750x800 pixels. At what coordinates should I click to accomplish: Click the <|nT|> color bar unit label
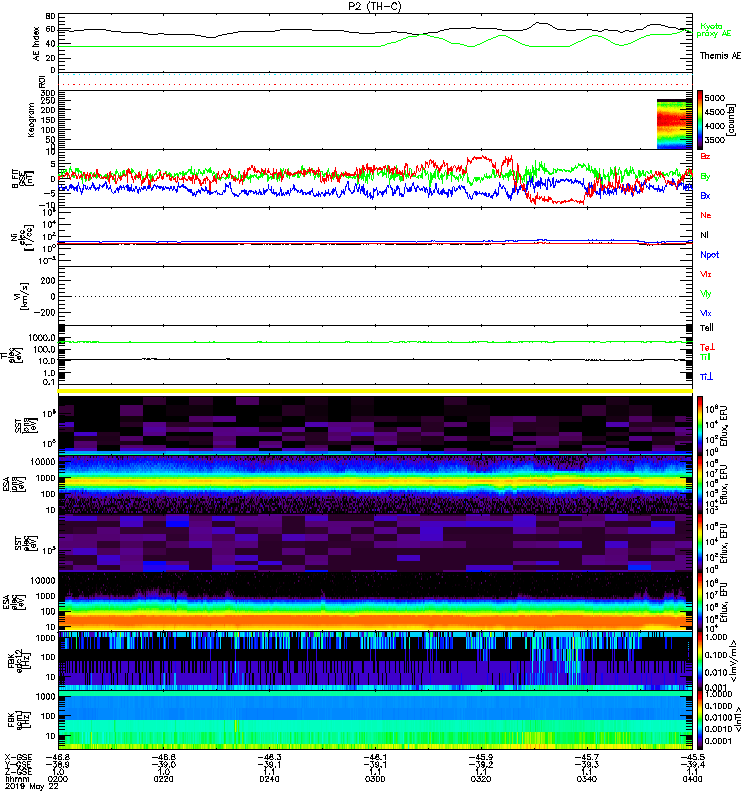click(737, 720)
